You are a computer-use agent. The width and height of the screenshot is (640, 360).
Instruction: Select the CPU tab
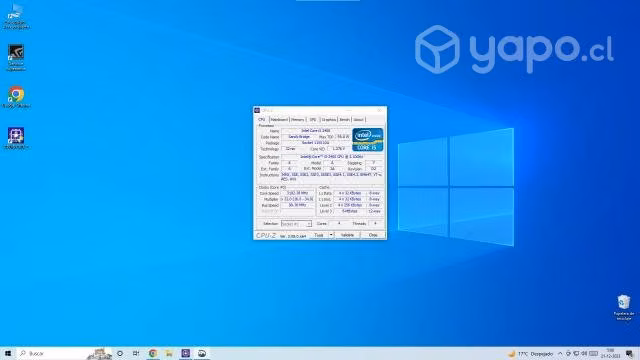[262, 120]
